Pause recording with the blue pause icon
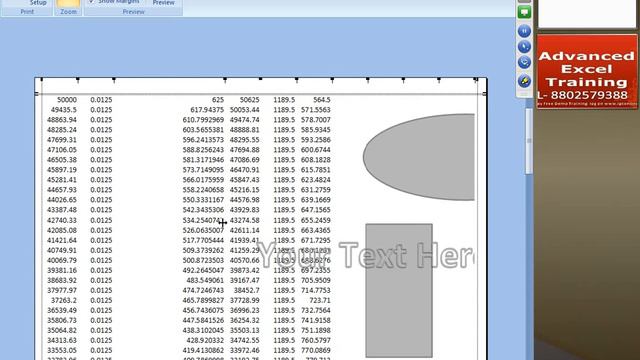The height and width of the screenshot is (360, 640). pyautogui.click(x=524, y=31)
